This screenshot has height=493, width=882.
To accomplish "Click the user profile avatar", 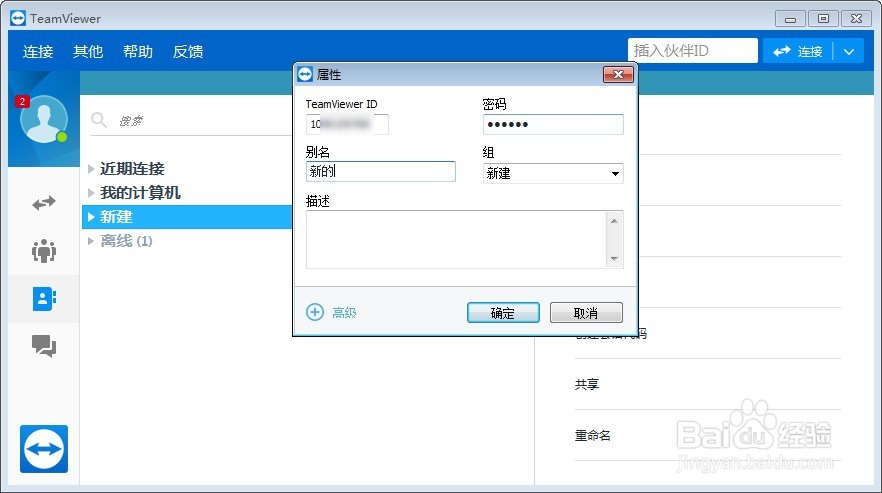I will click(44, 119).
